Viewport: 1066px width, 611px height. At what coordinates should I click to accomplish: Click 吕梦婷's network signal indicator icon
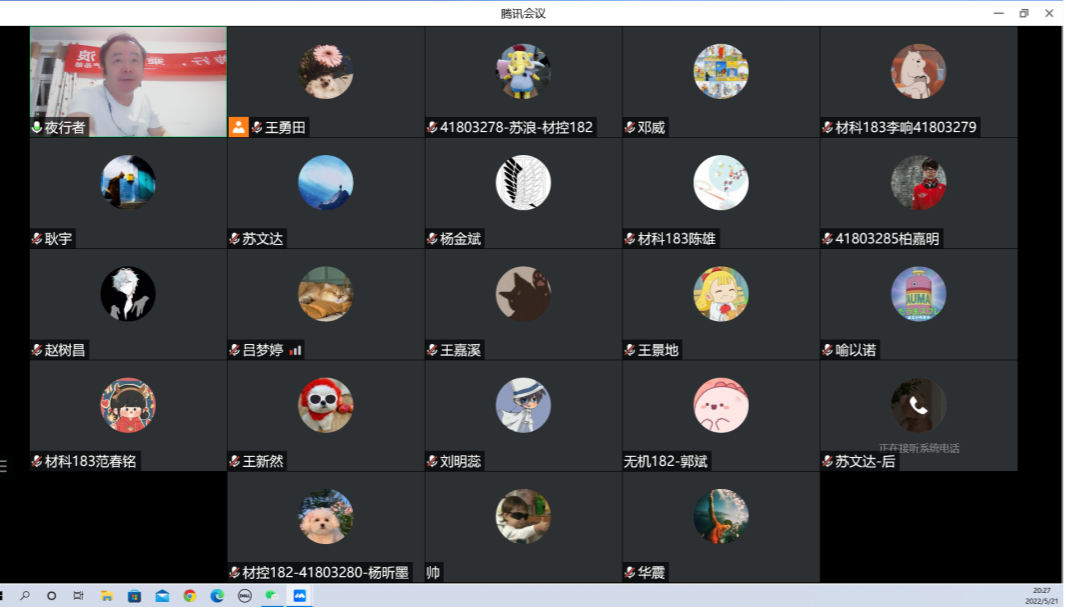(x=295, y=351)
